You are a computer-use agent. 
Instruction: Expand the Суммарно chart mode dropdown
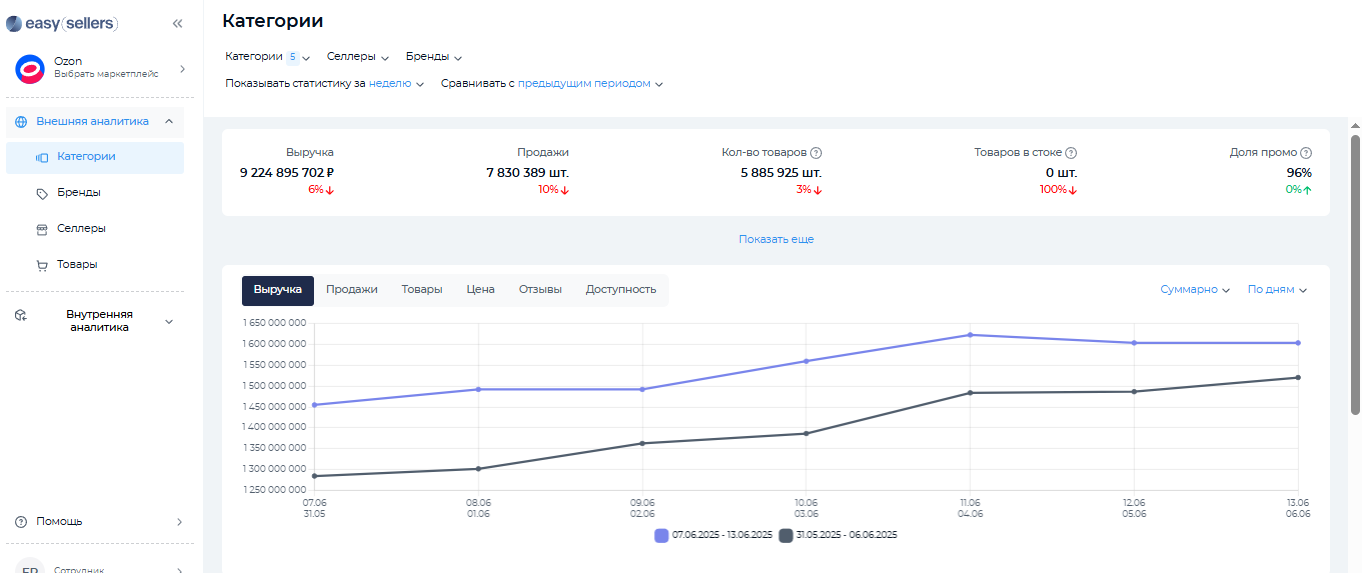(1195, 290)
